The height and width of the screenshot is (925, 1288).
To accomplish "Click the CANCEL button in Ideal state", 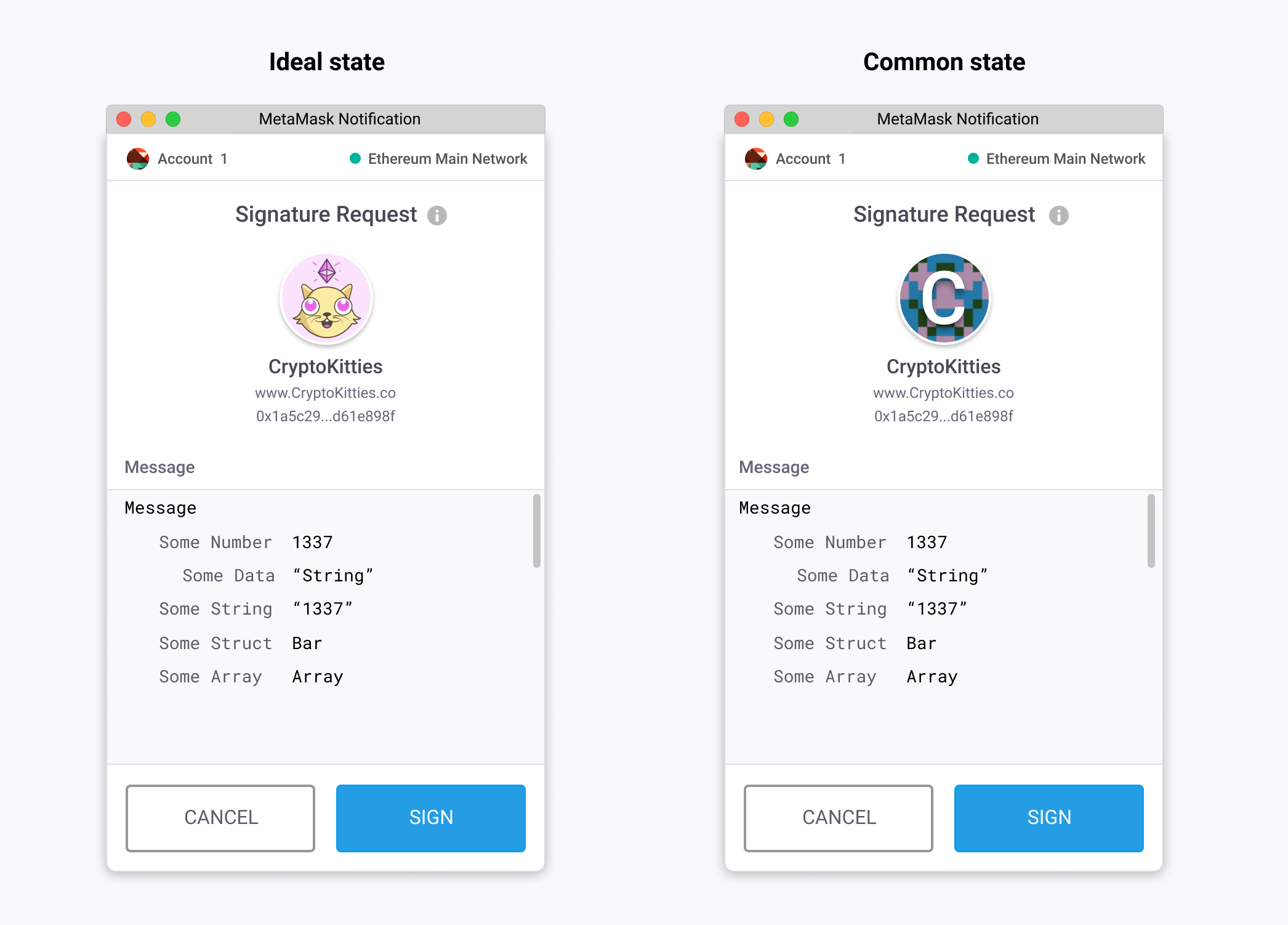I will click(220, 818).
